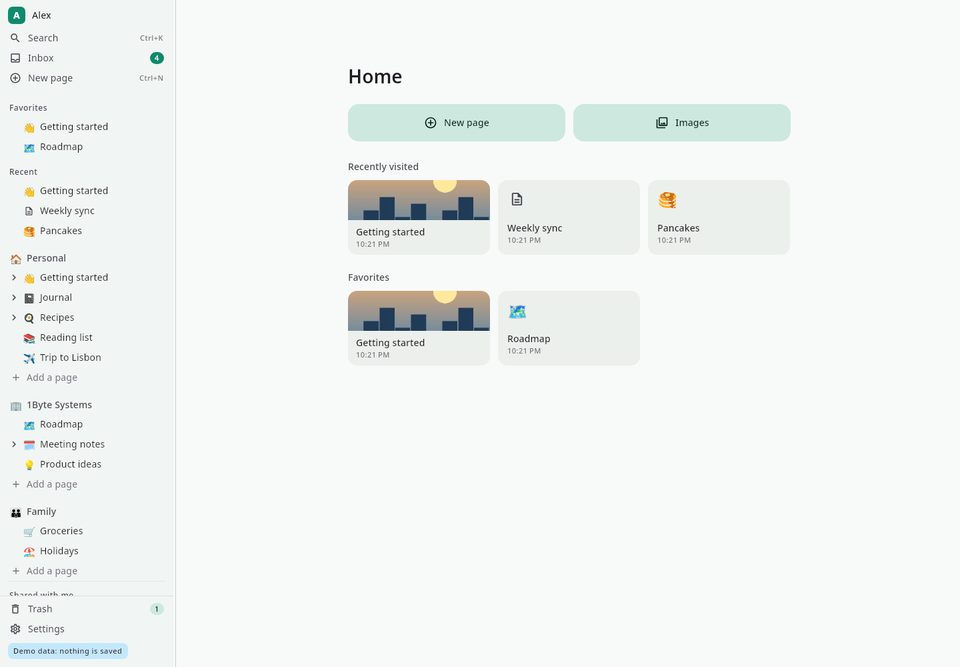Click the Recipes page icon
960x667 pixels.
click(29, 318)
